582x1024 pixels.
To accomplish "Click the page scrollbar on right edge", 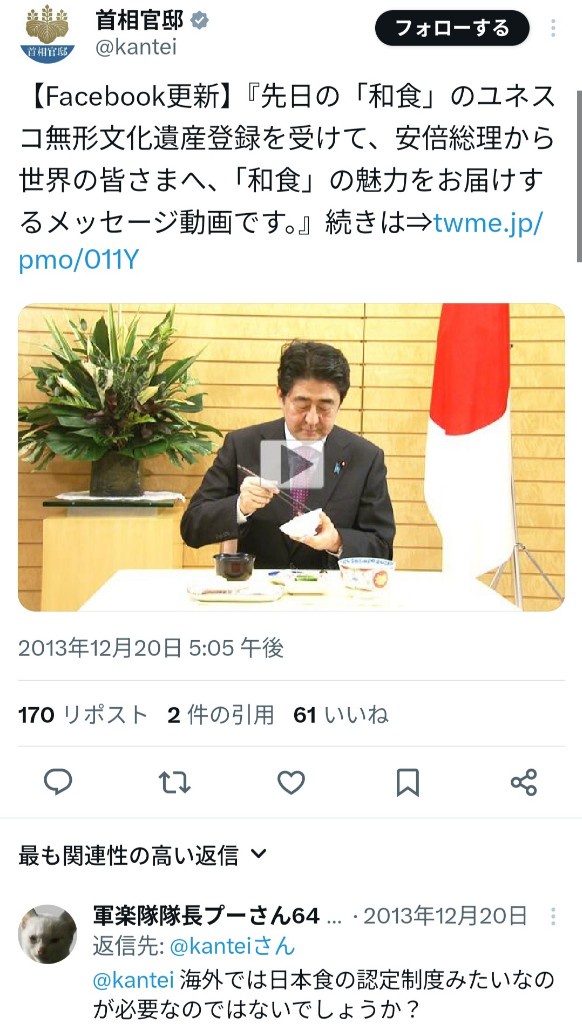I will (x=579, y=176).
